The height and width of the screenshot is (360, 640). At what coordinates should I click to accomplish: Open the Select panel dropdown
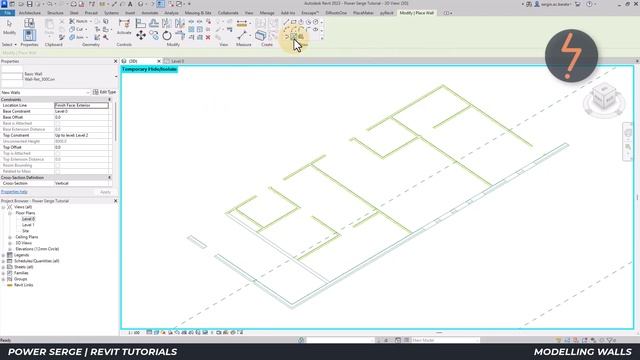coord(9,44)
